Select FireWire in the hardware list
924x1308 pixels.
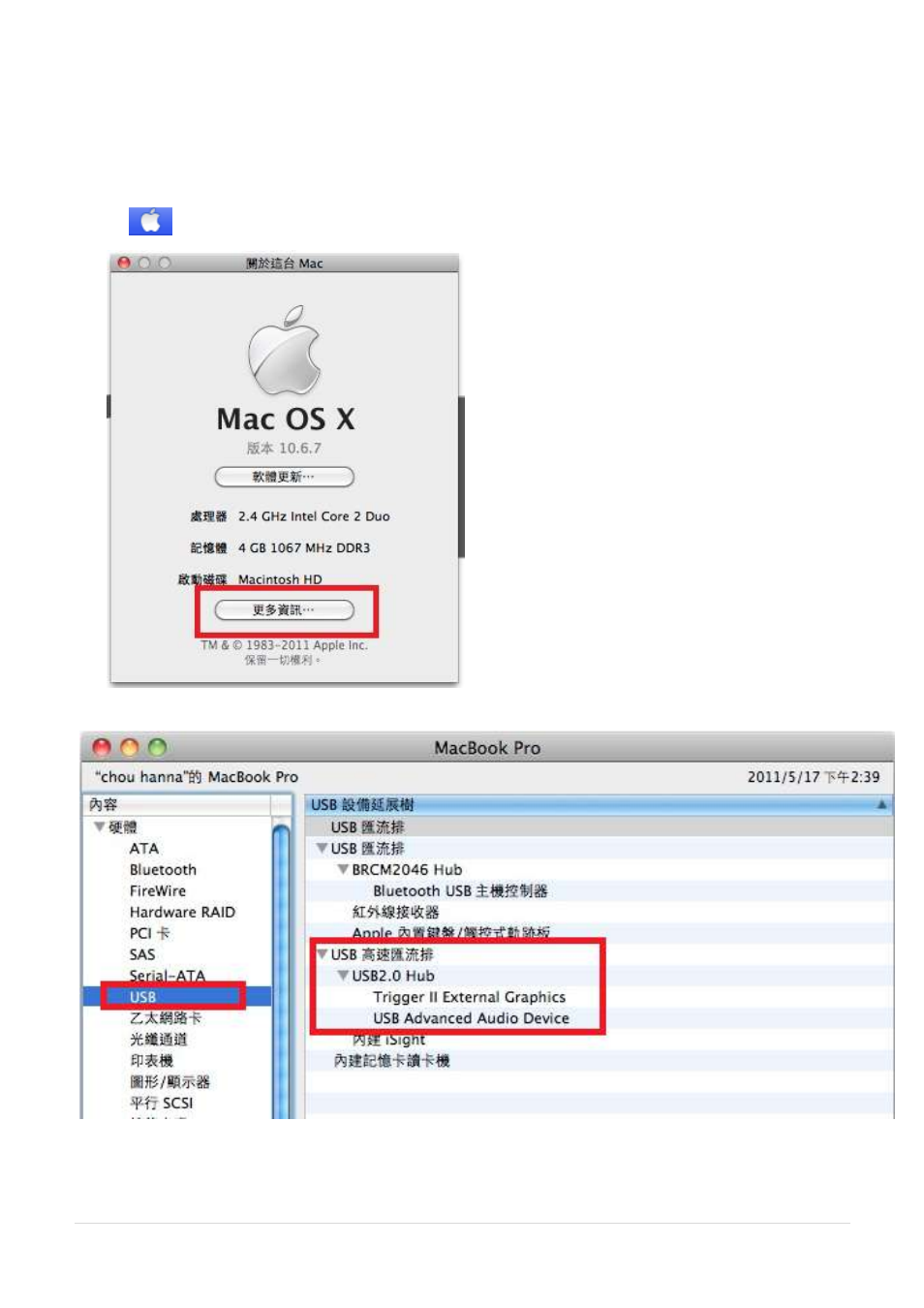[x=158, y=890]
